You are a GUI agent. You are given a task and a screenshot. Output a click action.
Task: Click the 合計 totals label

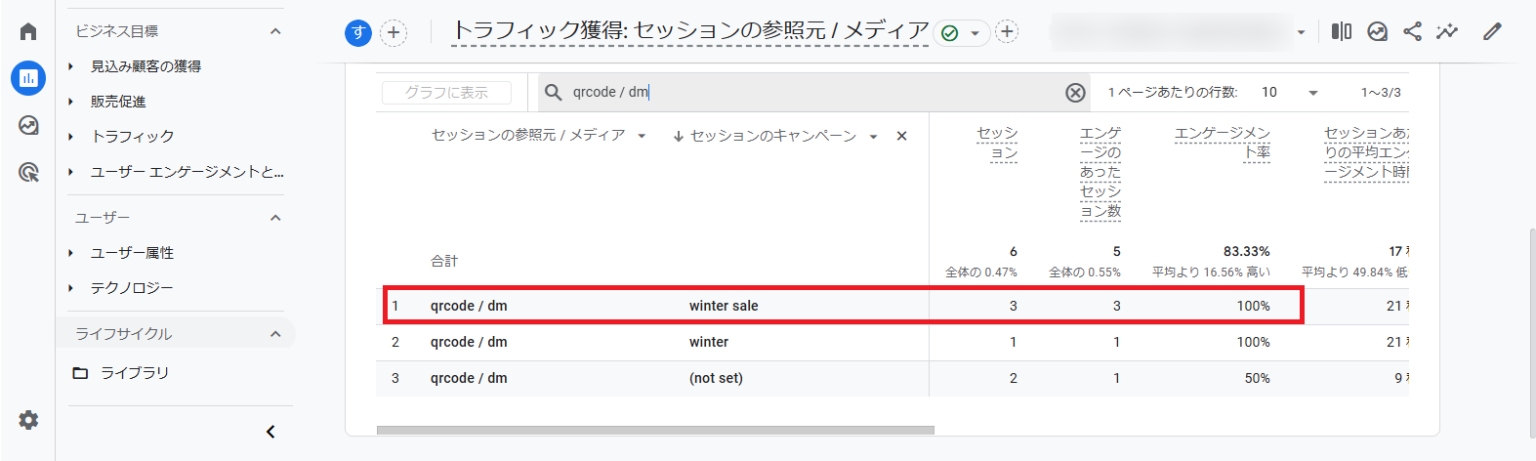[x=444, y=261]
